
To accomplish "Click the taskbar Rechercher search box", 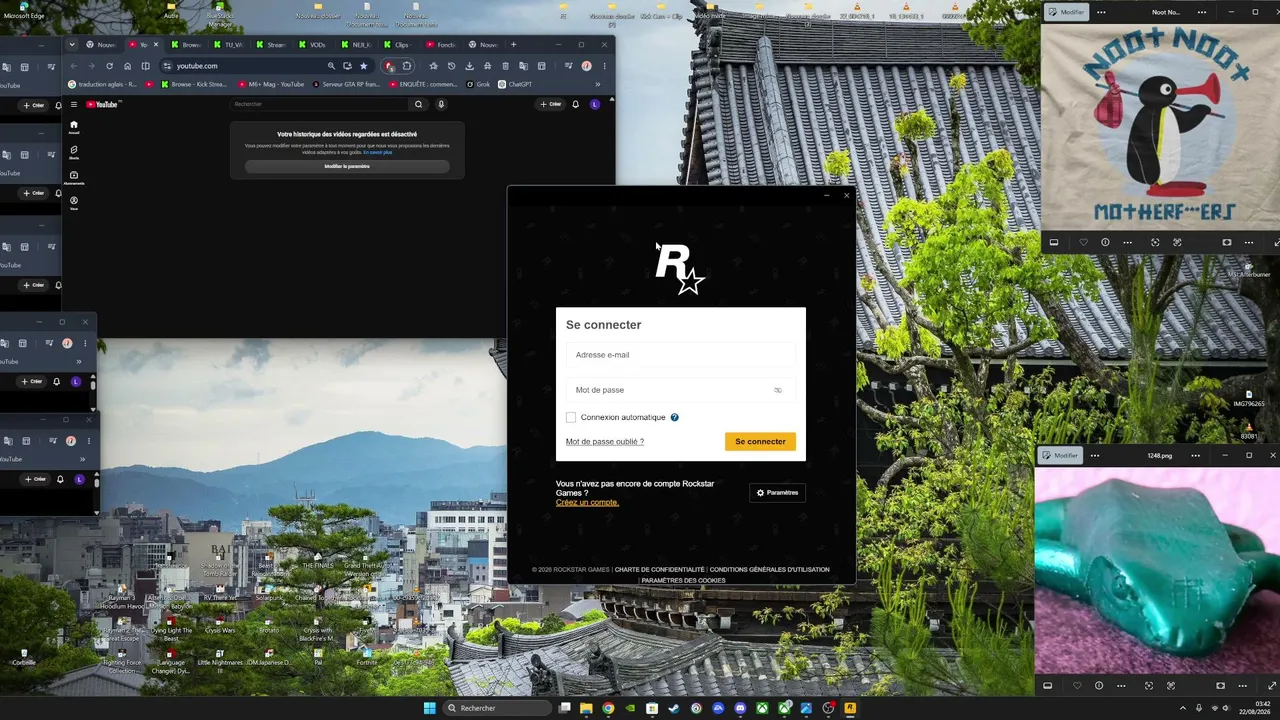I will (x=498, y=708).
